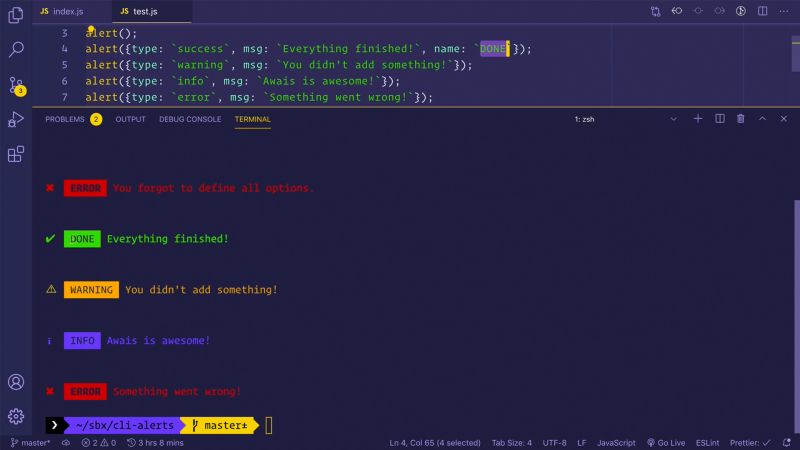
Task: Select language mode JavaScript
Action: point(616,442)
